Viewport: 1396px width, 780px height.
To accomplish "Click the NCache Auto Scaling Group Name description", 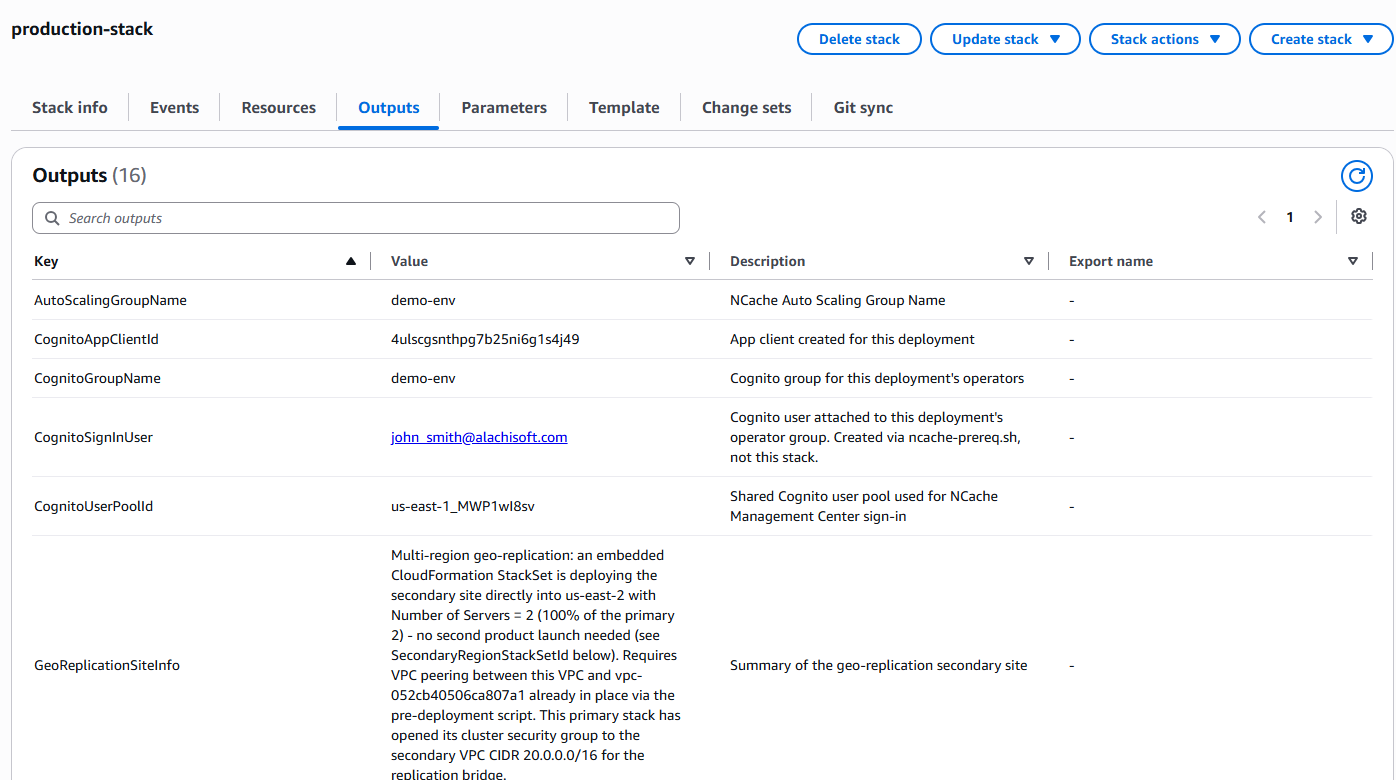I will tap(837, 300).
